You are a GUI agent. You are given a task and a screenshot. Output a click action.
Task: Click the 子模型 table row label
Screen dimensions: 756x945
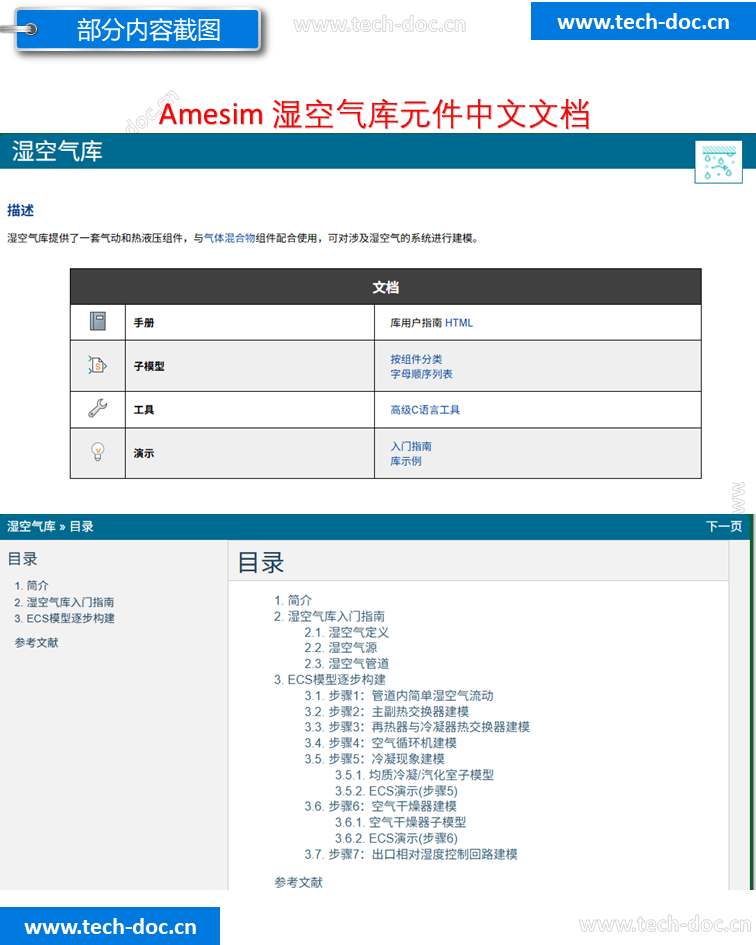(149, 366)
